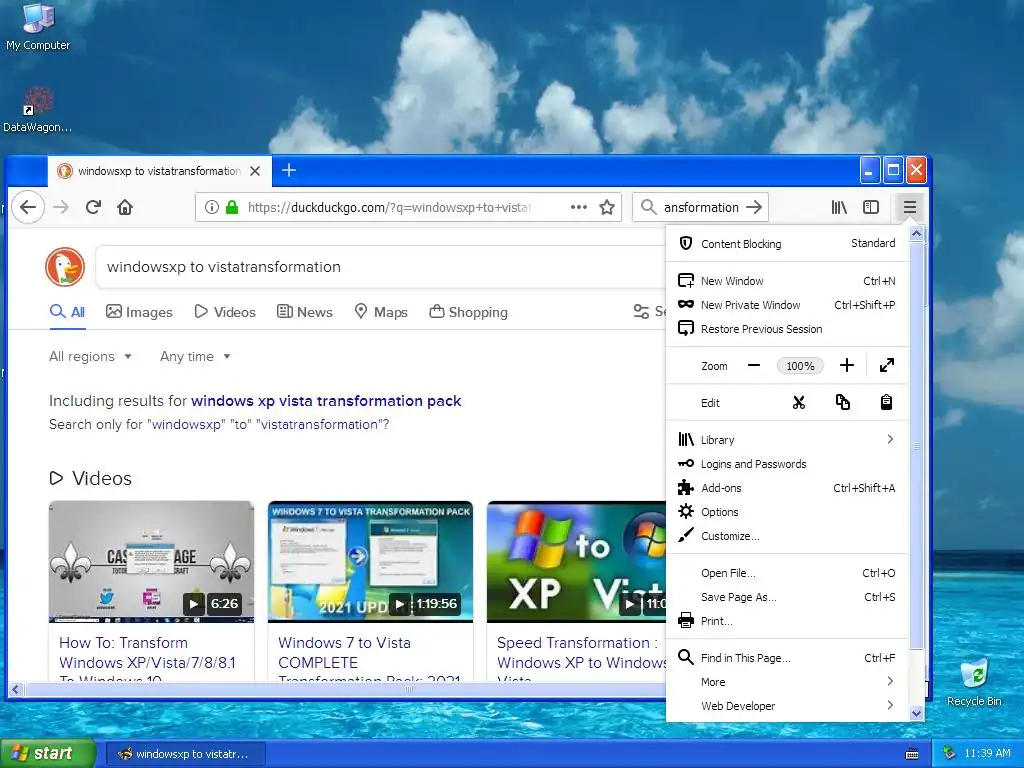This screenshot has height=768, width=1024.
Task: Click menu scrollbar down arrow
Action: (916, 713)
